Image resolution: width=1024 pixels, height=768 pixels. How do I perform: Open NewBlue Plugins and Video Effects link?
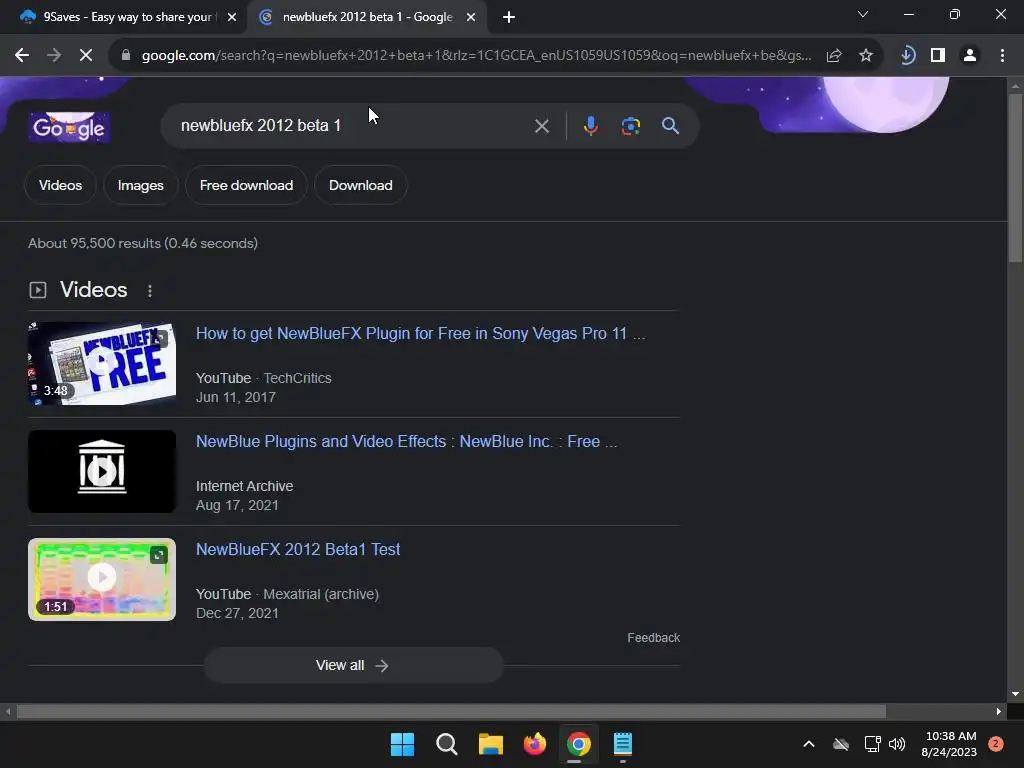point(406,441)
